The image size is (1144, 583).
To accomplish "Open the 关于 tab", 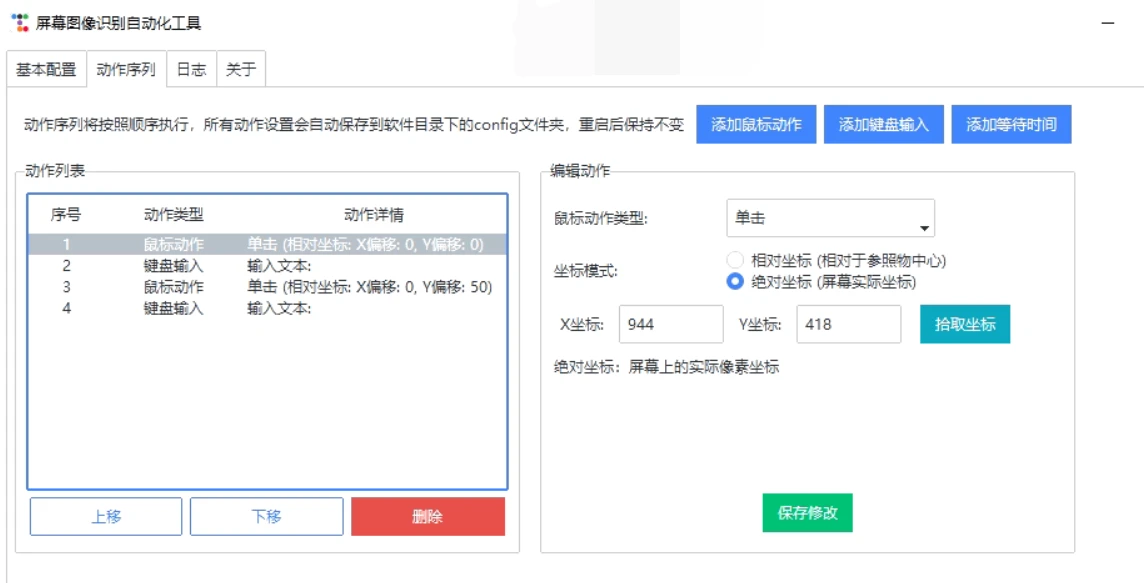I will (240, 70).
